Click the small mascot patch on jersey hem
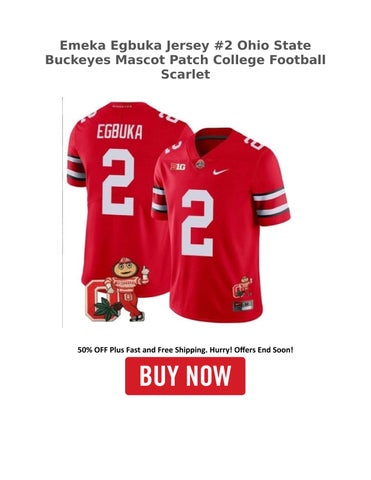 coord(242,287)
